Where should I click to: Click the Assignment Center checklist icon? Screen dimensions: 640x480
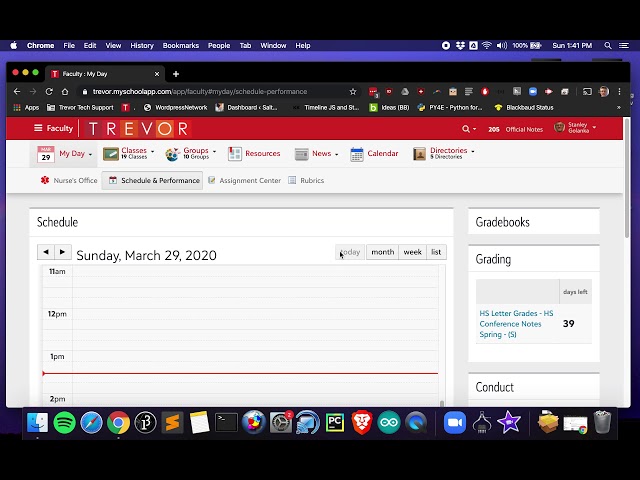click(x=211, y=180)
